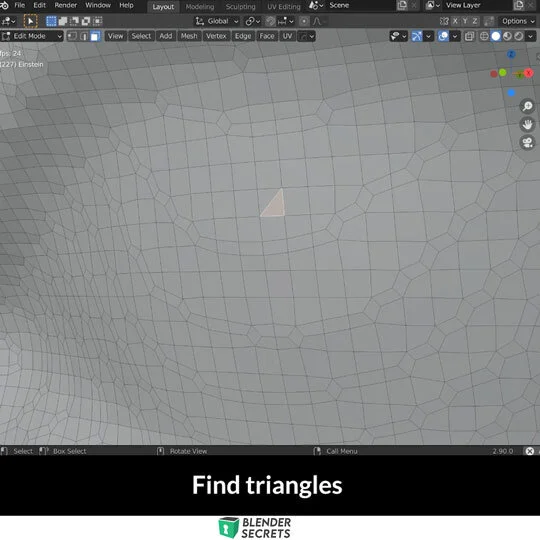Open the Edit menu
540x540 pixels.
click(39, 5)
